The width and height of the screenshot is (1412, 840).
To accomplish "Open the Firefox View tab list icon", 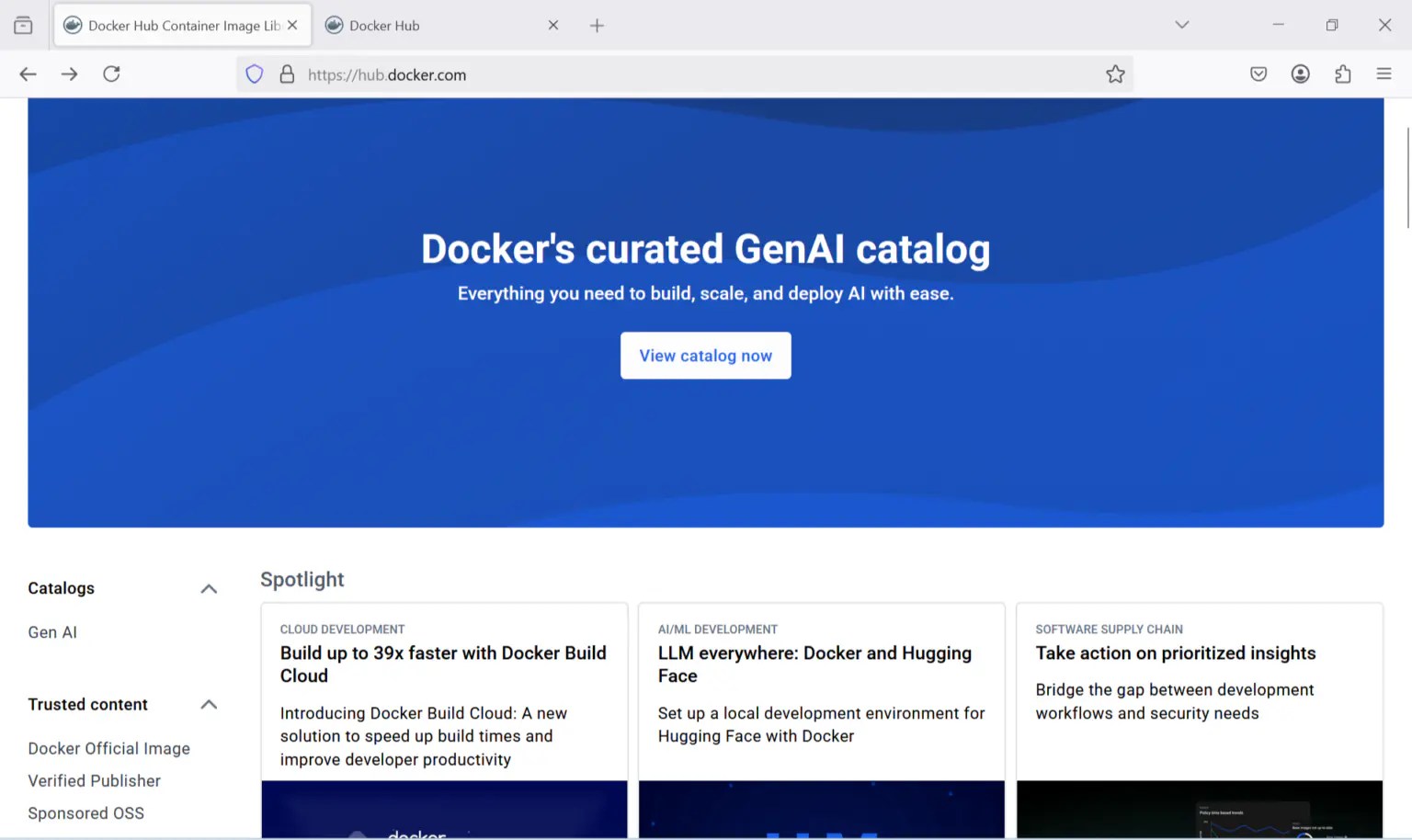I will pos(23,26).
